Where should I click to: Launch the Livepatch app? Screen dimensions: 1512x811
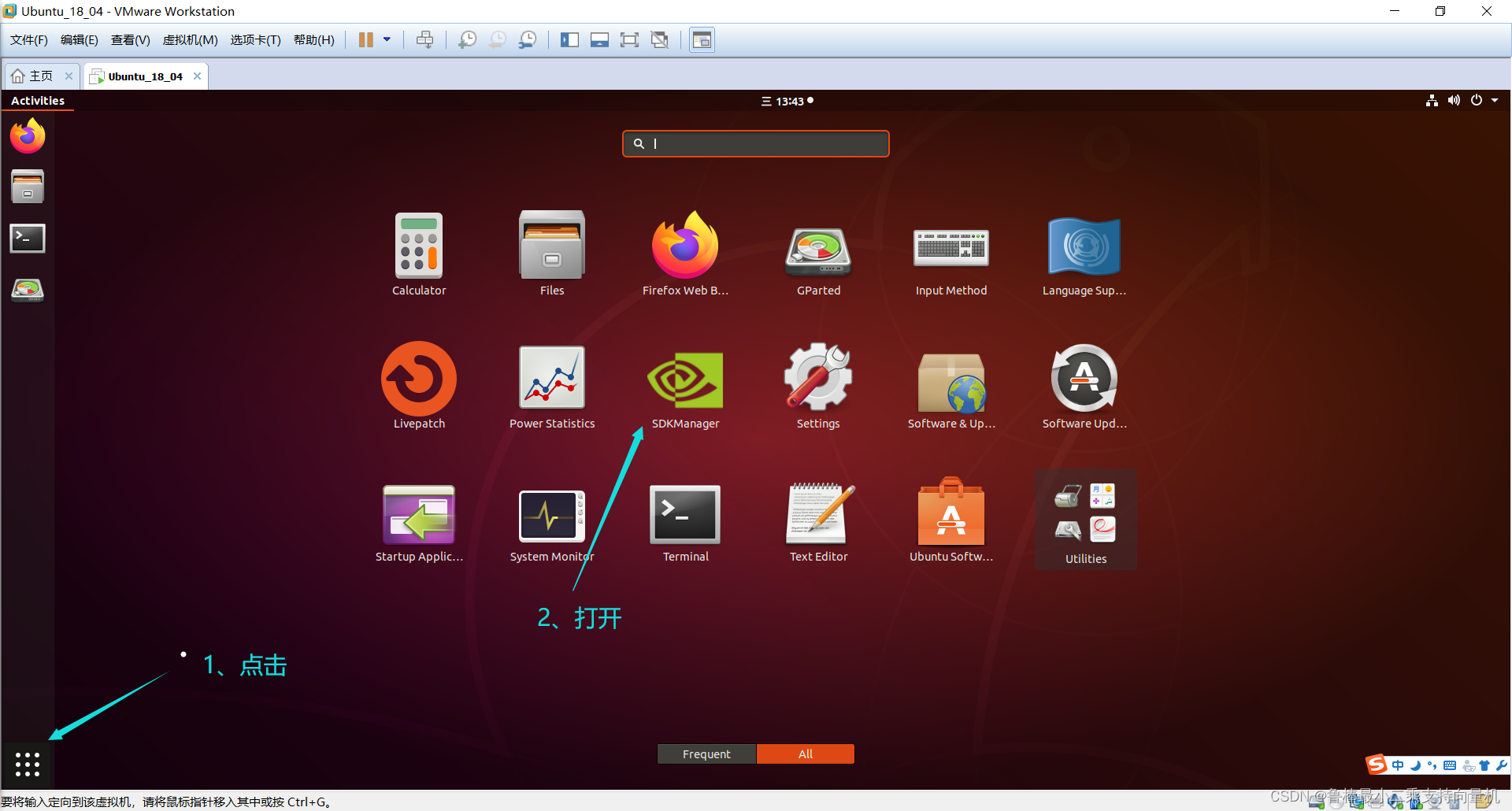click(419, 387)
